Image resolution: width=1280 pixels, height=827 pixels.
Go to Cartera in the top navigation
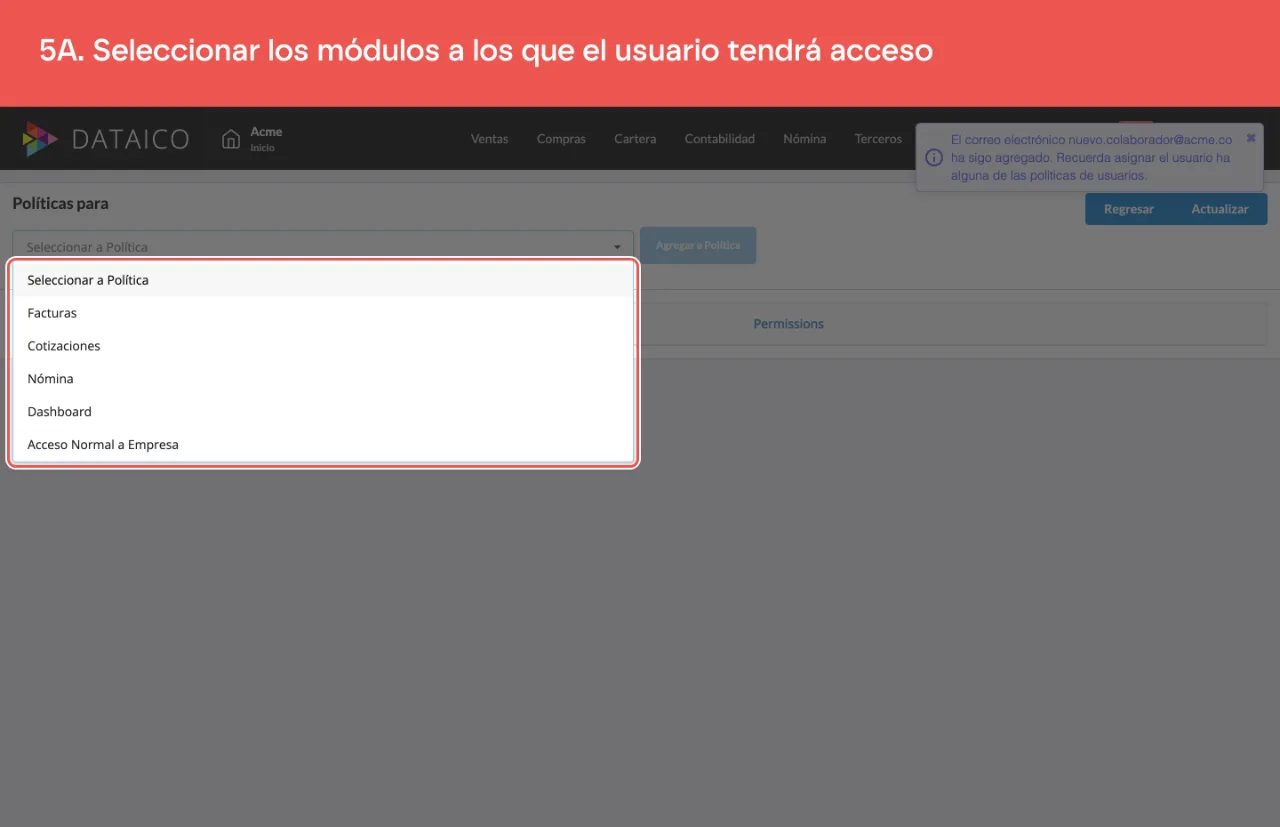click(x=635, y=139)
